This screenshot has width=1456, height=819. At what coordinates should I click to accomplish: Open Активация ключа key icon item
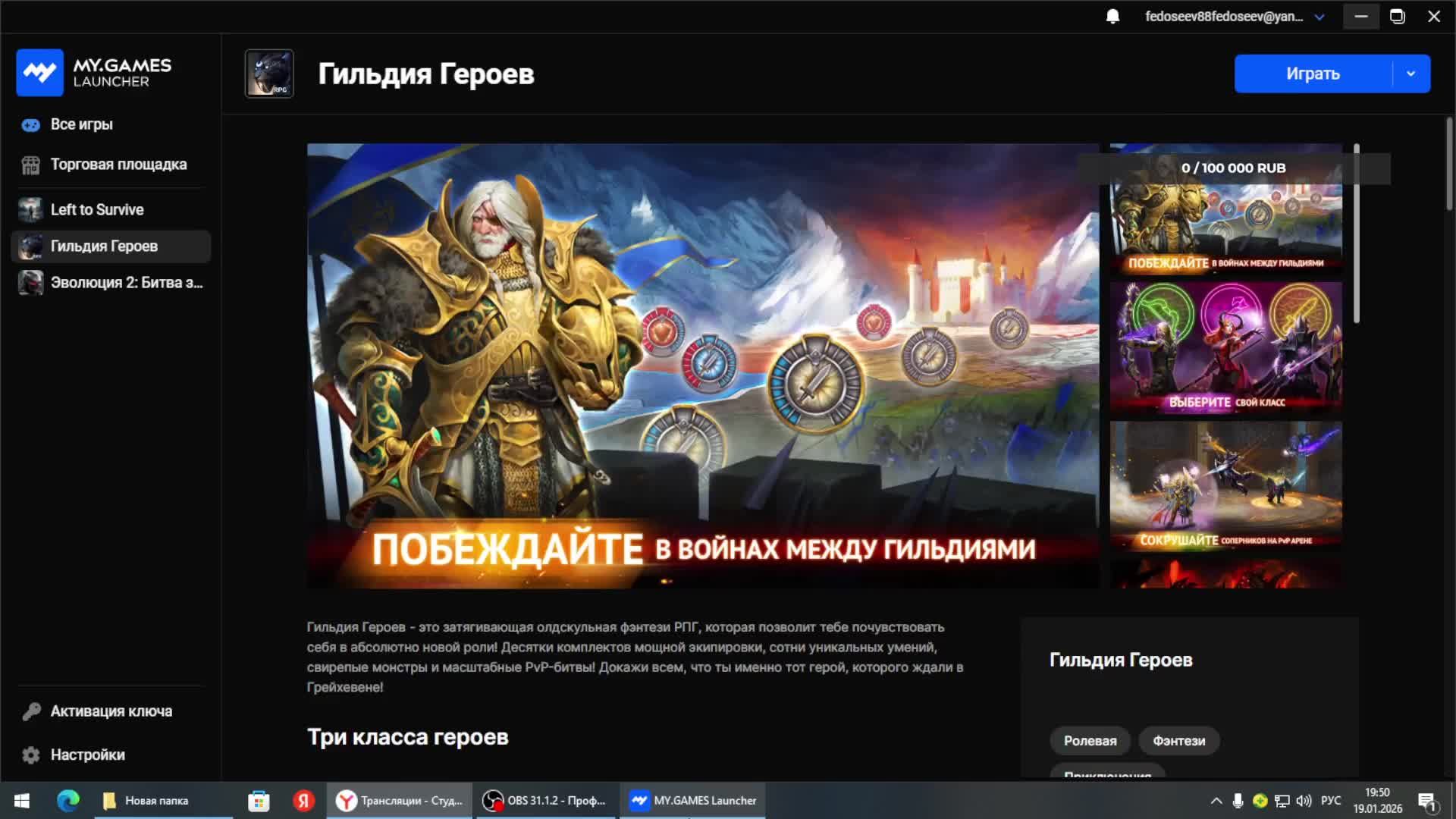pos(111,711)
